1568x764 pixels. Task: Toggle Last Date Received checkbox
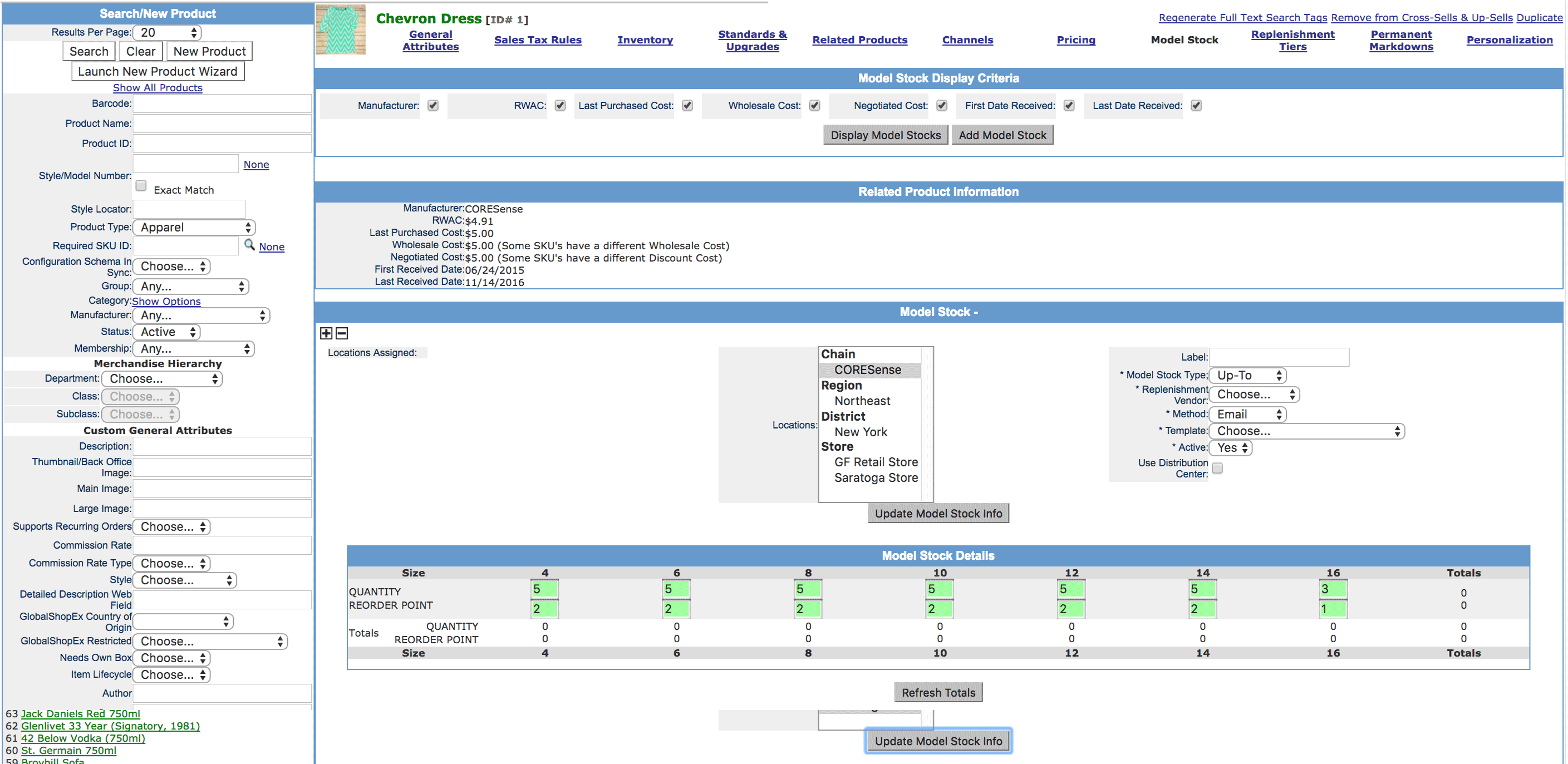tap(1196, 105)
